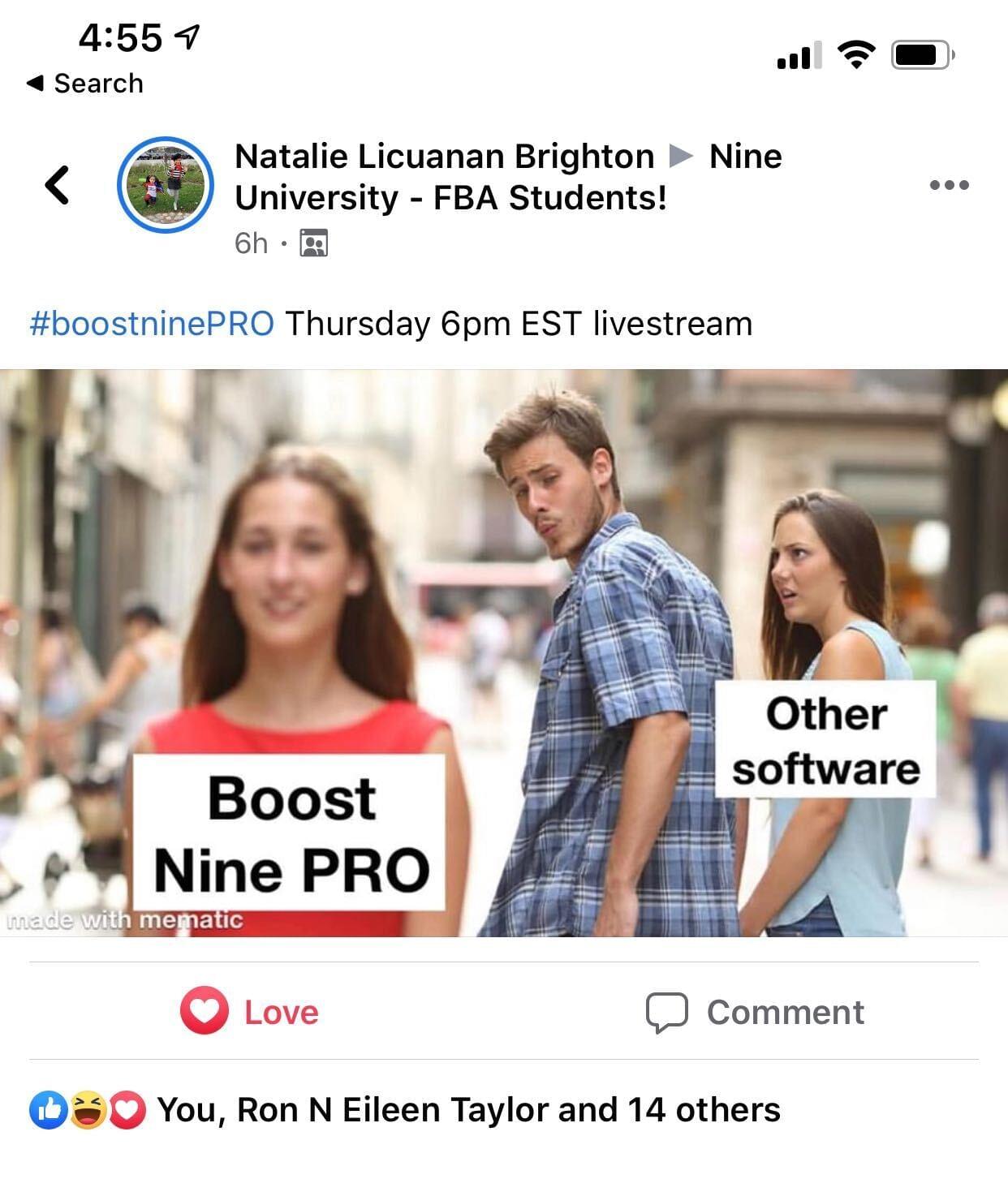Open the three-dots post options menu
Image resolution: width=1008 pixels, height=1179 pixels.
[x=949, y=185]
